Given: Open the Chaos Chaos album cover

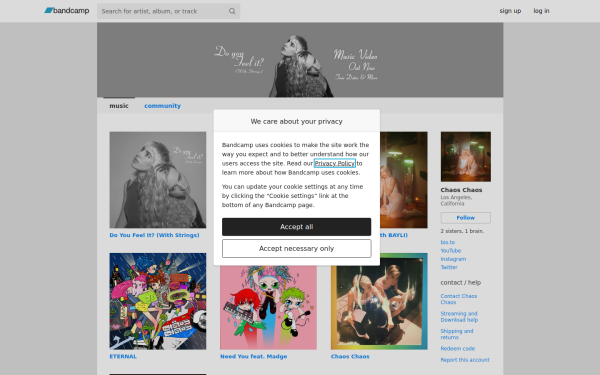Looking at the screenshot, I should point(379,301).
